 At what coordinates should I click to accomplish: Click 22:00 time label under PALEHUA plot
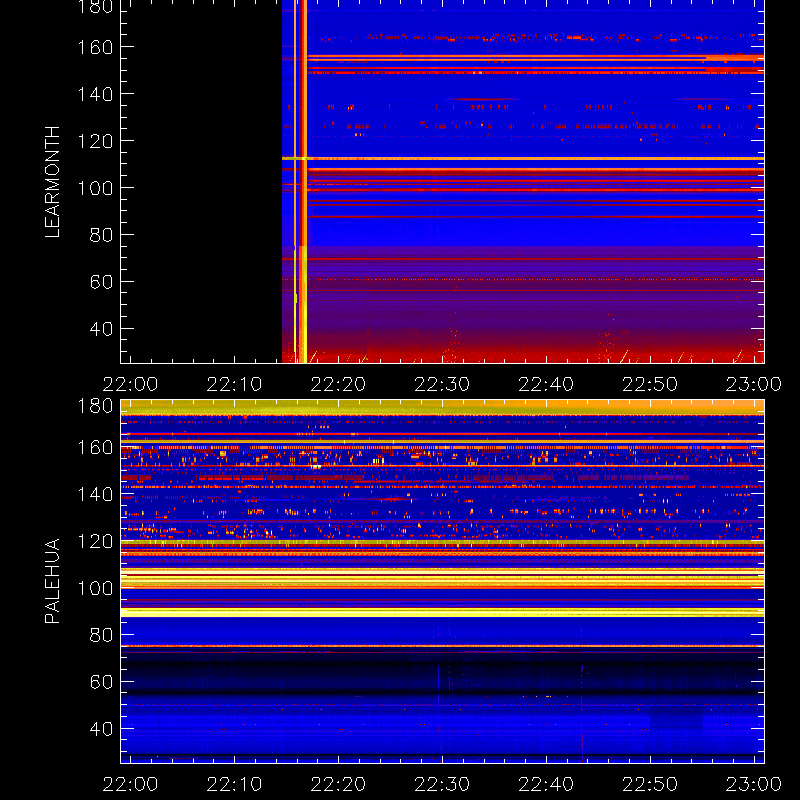[x=131, y=784]
